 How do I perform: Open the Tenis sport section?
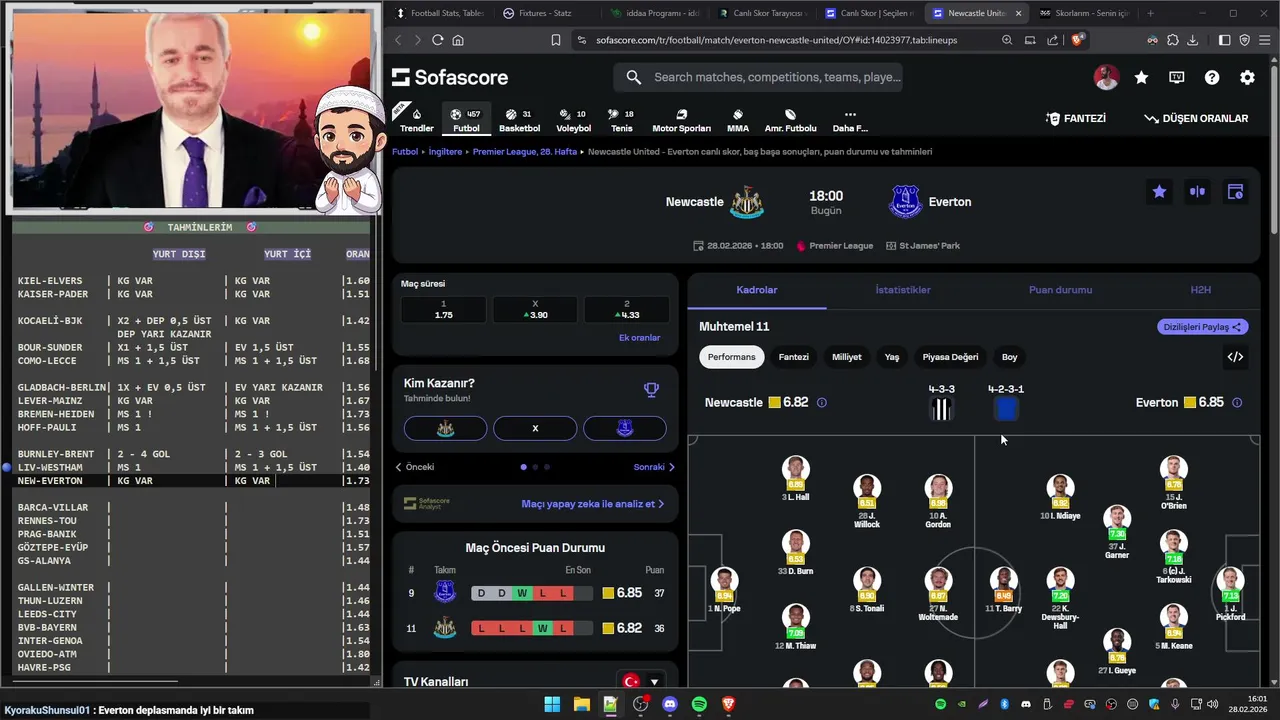click(622, 120)
